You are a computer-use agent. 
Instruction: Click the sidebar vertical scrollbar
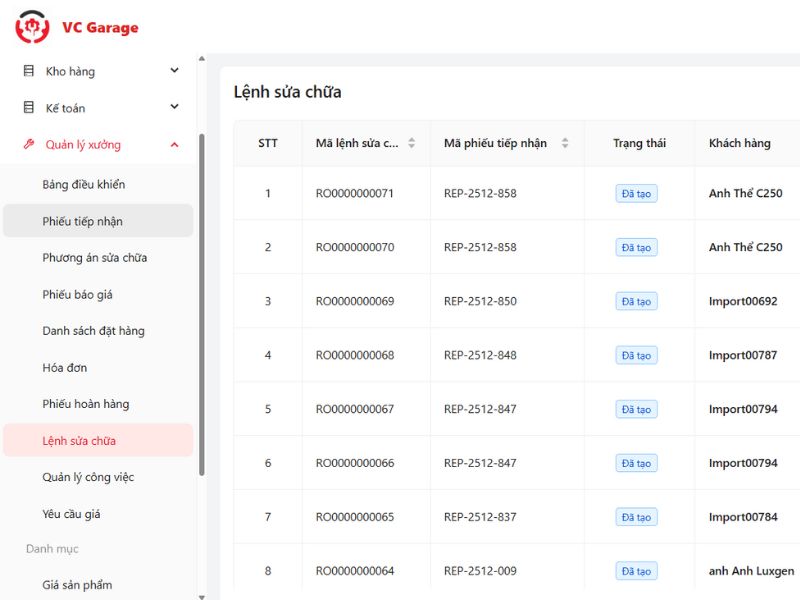(x=201, y=300)
